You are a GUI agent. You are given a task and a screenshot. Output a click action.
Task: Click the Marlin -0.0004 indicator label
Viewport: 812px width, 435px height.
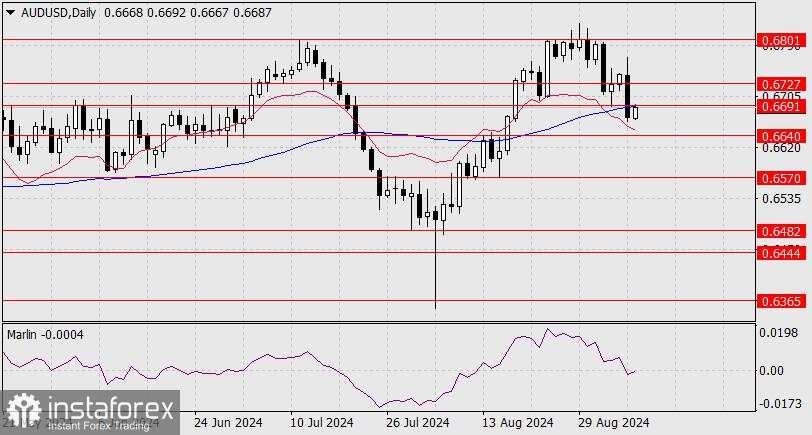click(x=45, y=335)
